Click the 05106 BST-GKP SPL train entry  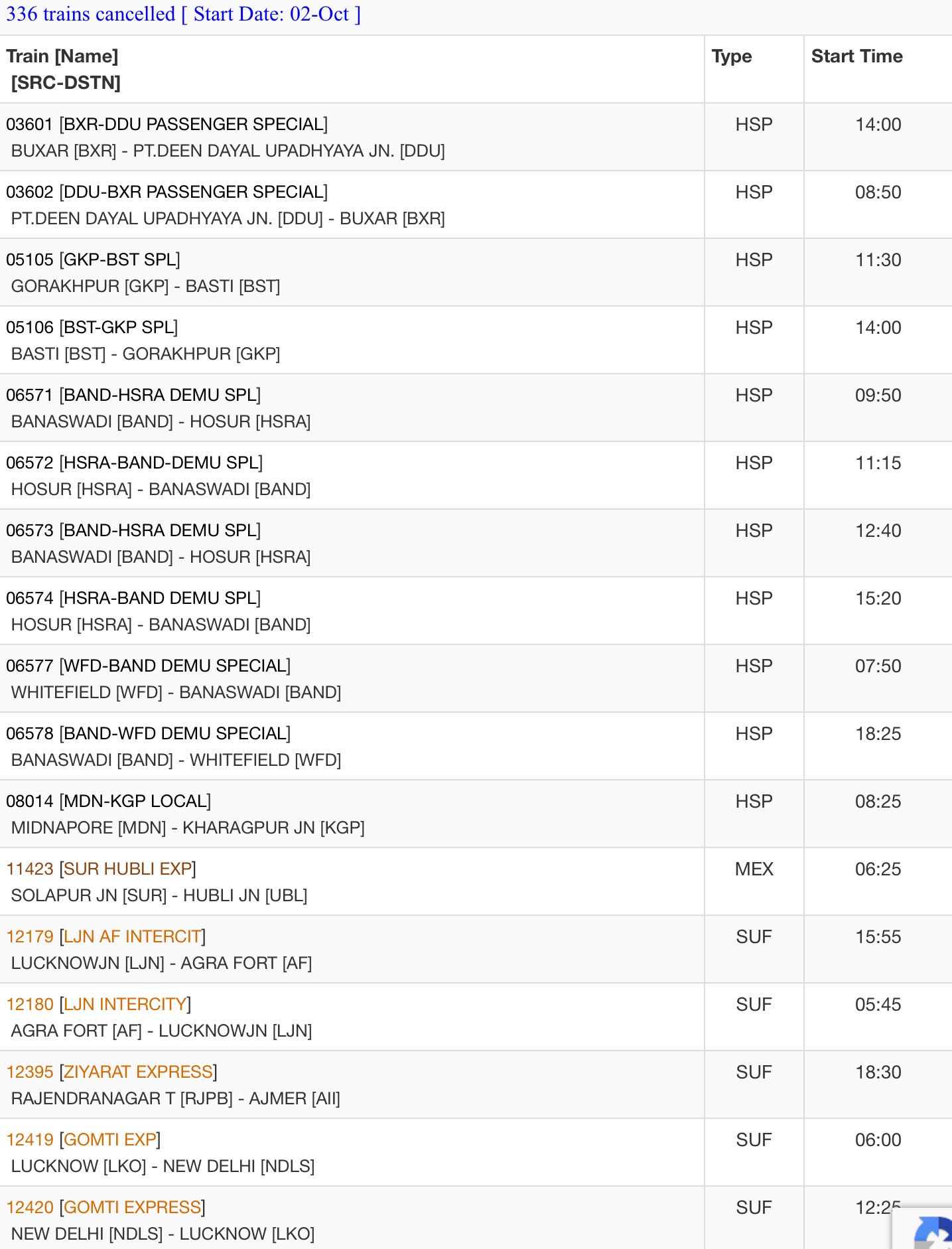tap(92, 328)
